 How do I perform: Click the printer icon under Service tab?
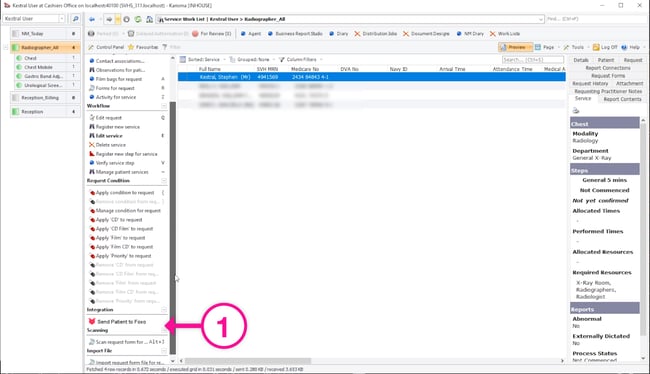(575, 111)
